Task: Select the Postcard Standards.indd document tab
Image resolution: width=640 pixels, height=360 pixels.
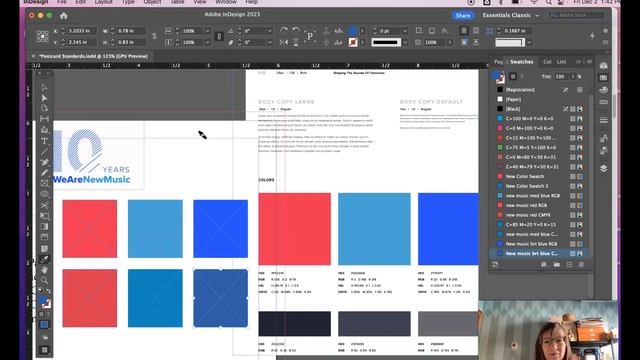Action: 93,56
